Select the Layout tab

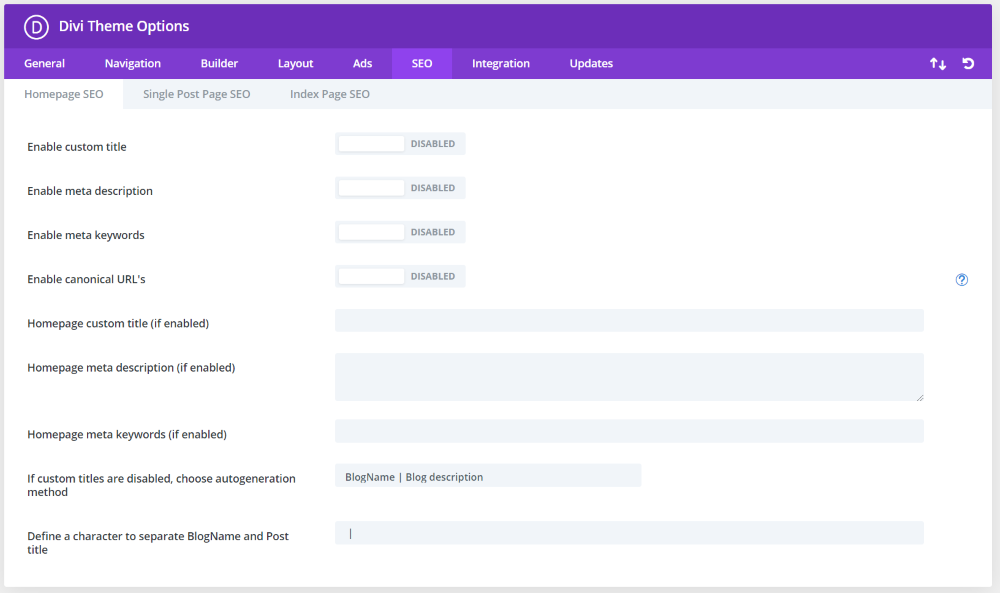tap(295, 64)
